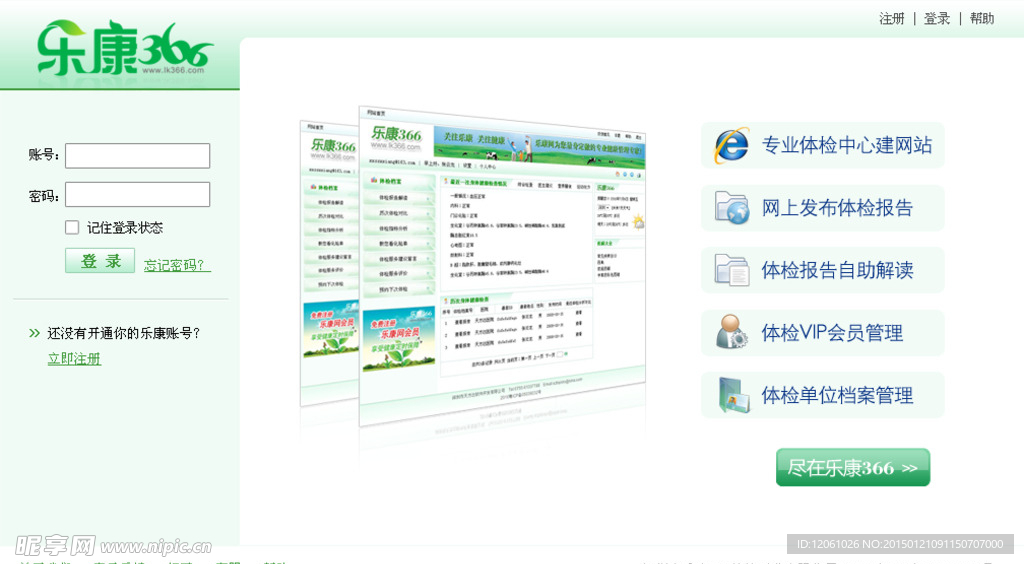The height and width of the screenshot is (564, 1024).
Task: Click the 乐康366 logo
Action: [124, 48]
